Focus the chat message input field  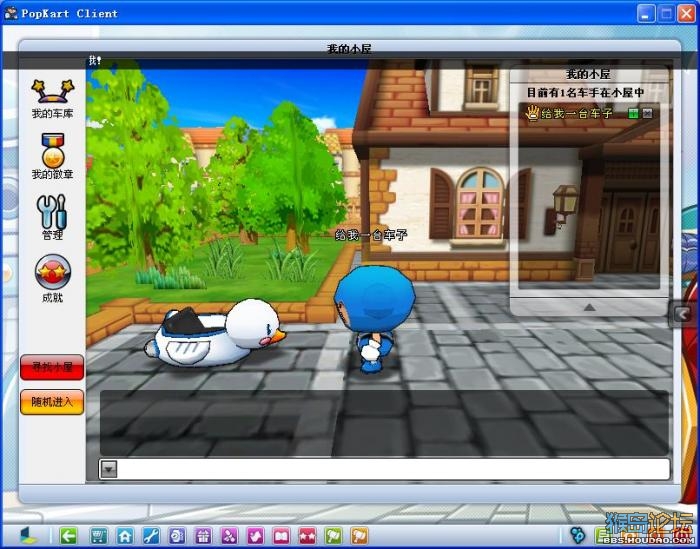coord(394,469)
